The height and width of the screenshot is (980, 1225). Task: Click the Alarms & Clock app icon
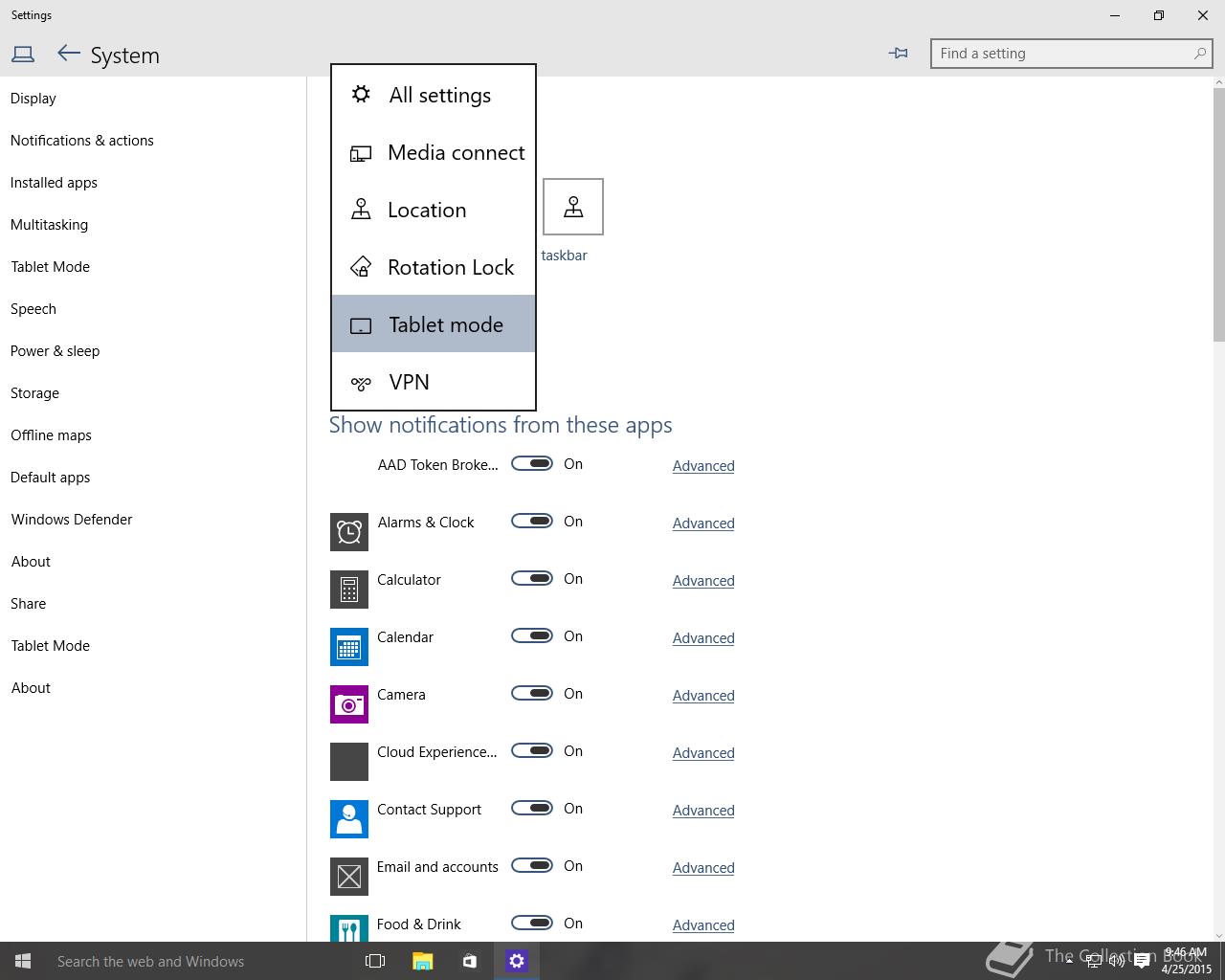pos(349,532)
